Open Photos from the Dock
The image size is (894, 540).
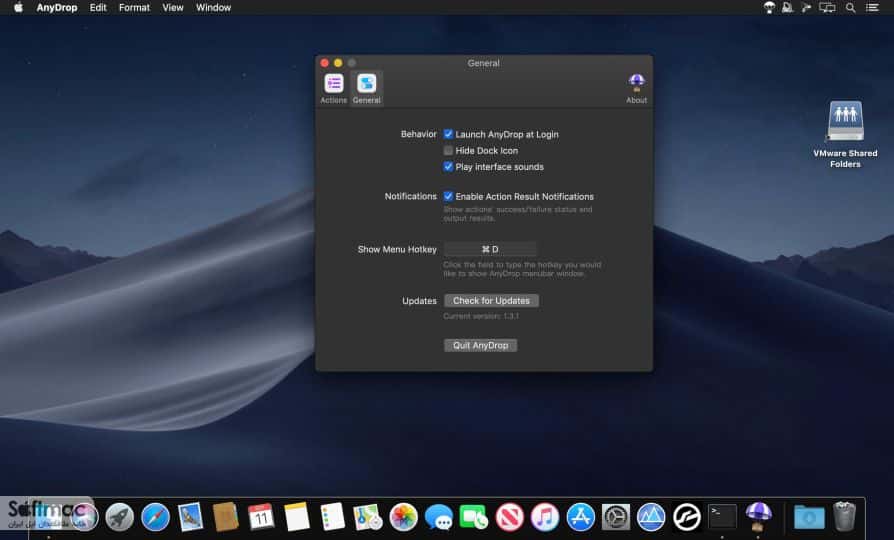pos(403,517)
